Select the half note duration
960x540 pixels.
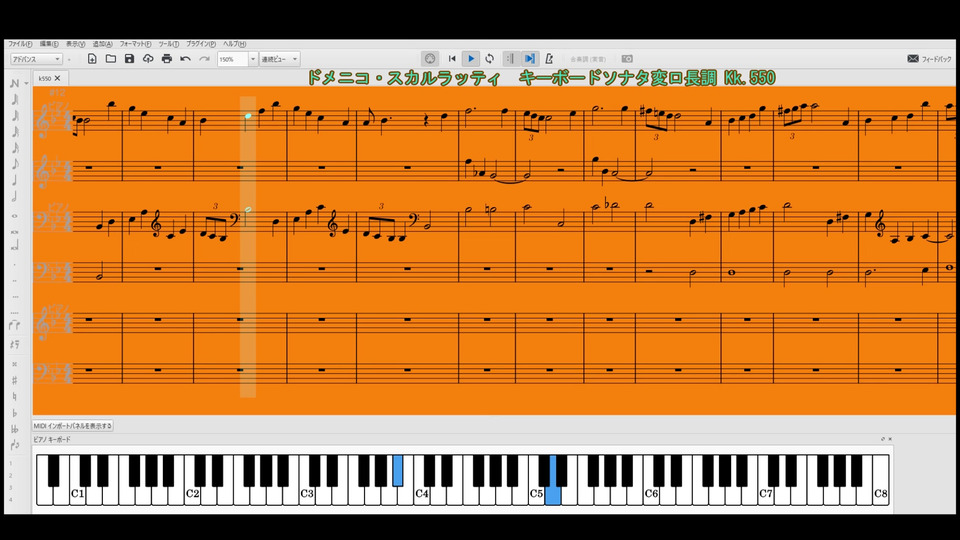pos(15,196)
